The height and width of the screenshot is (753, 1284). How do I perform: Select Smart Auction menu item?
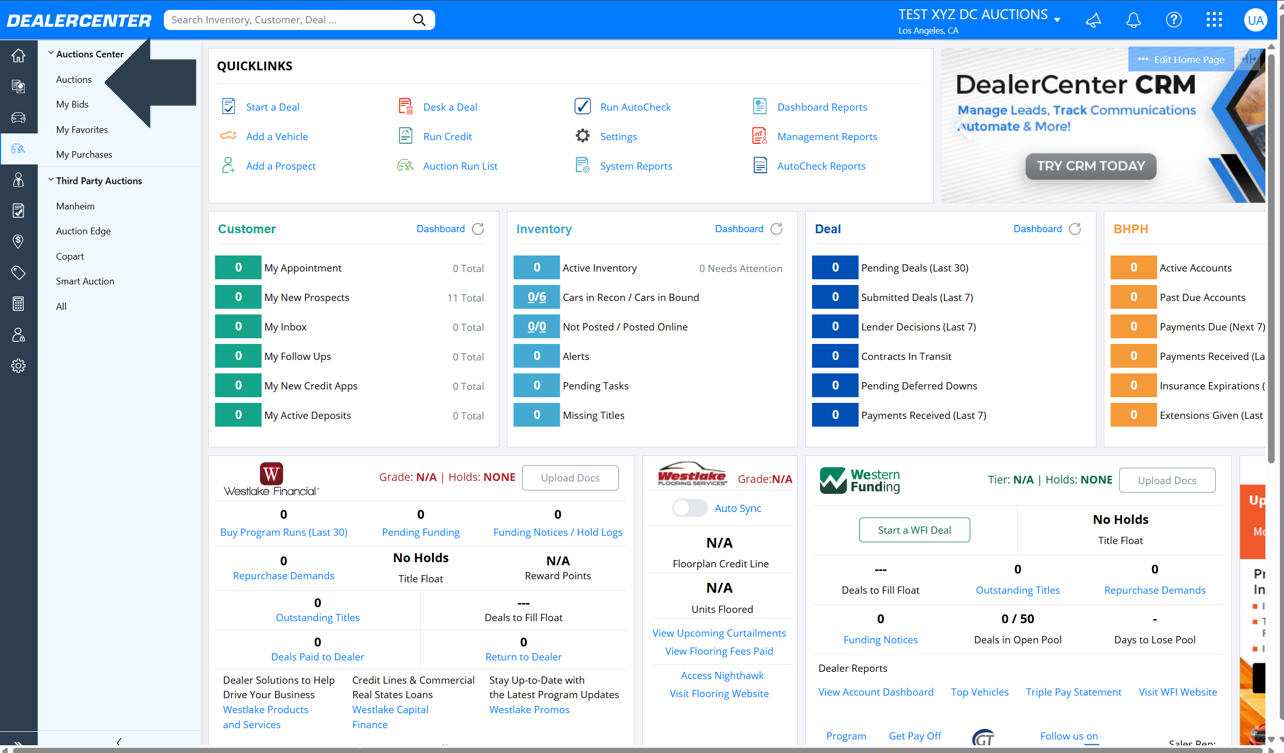[85, 281]
